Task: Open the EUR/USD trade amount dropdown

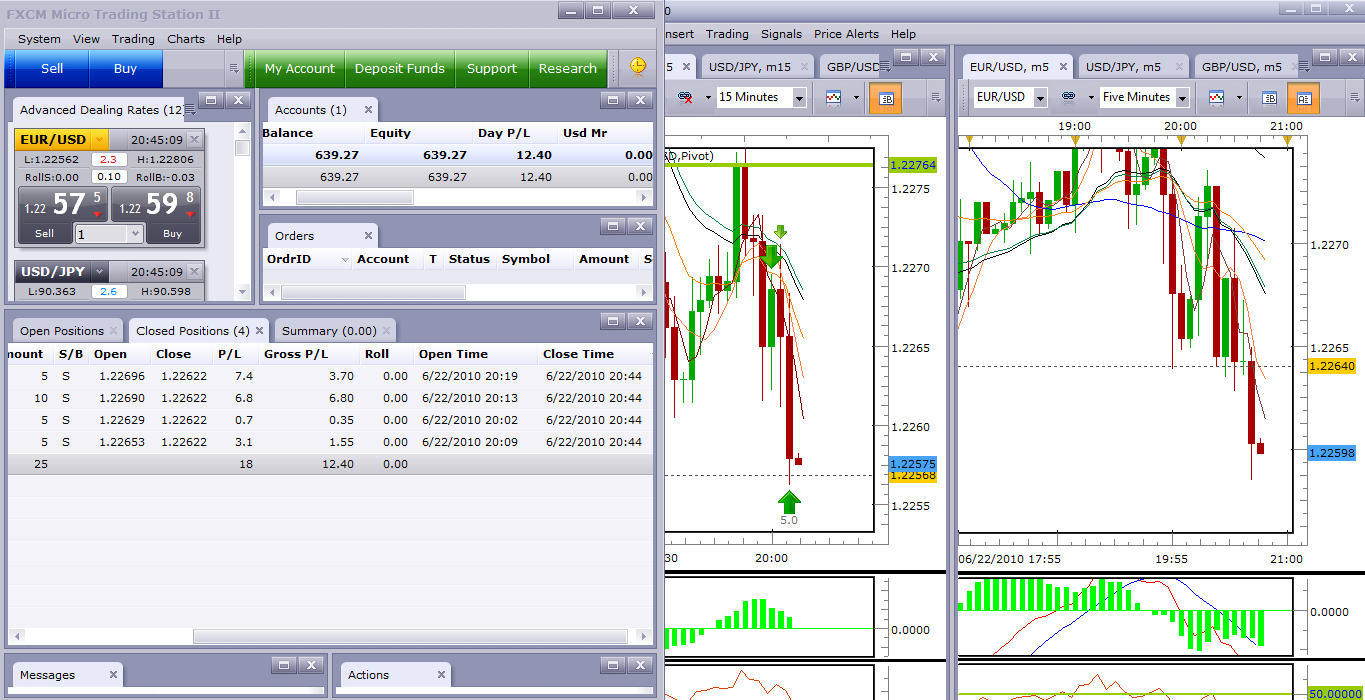Action: (136, 234)
